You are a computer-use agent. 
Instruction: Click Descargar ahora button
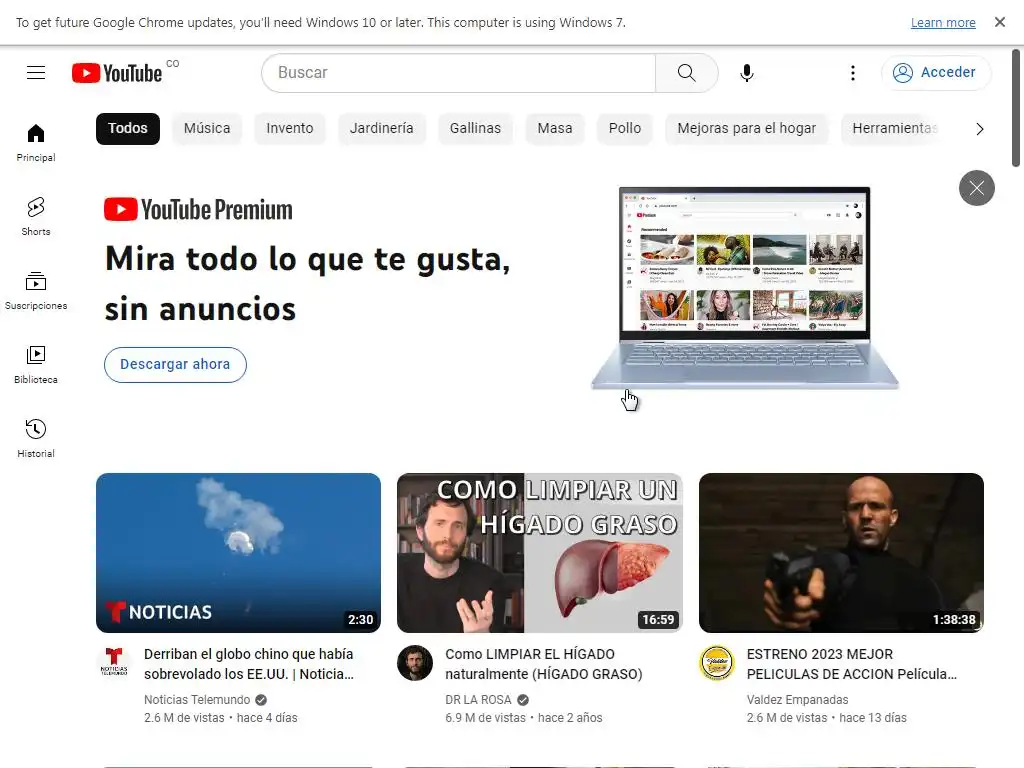pyautogui.click(x=175, y=364)
